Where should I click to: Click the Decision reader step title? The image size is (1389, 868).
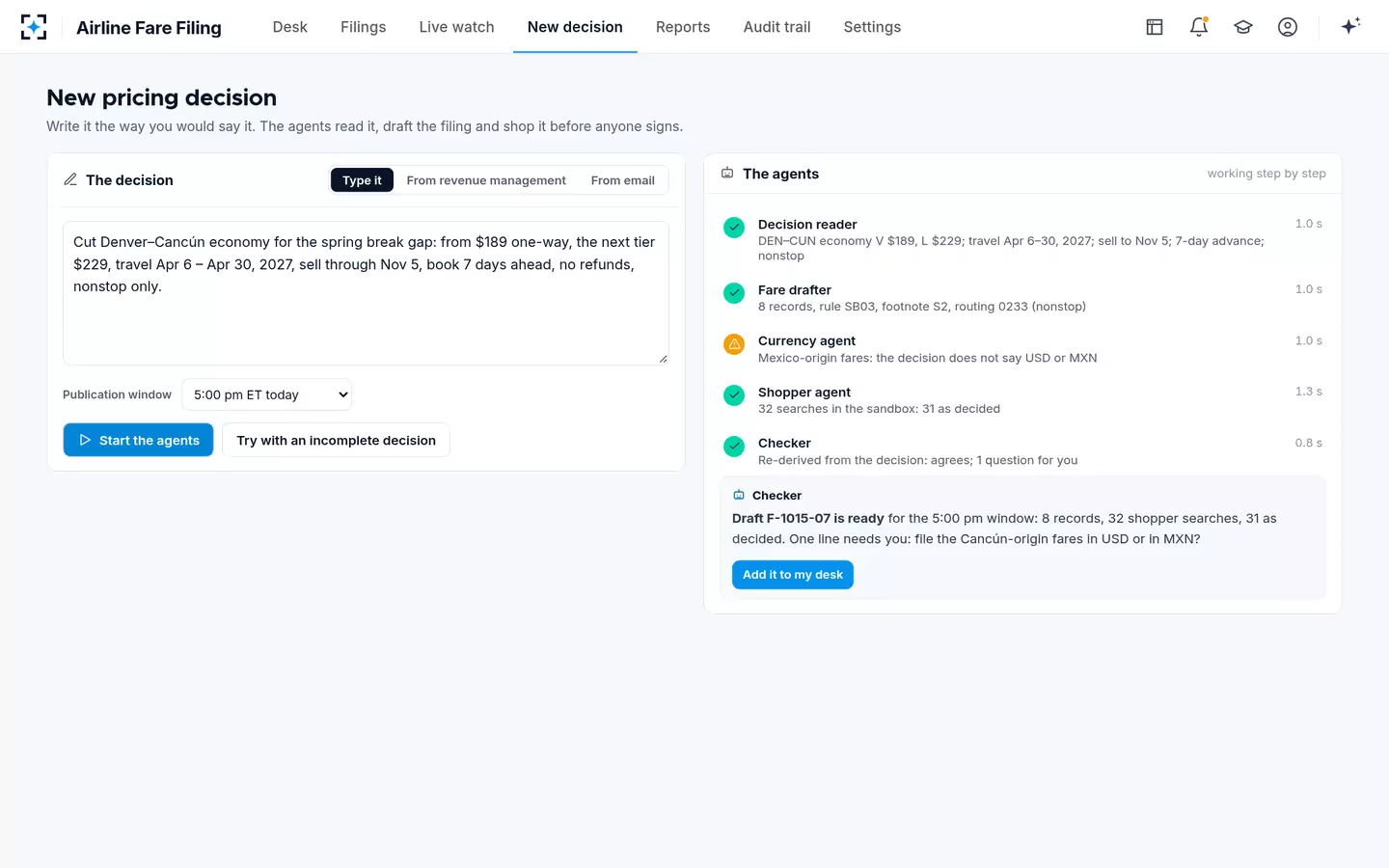[807, 225]
